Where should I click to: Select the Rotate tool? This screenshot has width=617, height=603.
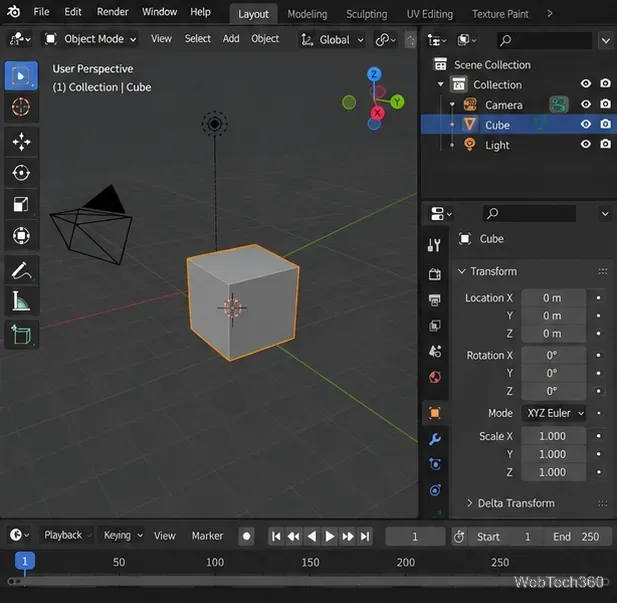[21, 173]
